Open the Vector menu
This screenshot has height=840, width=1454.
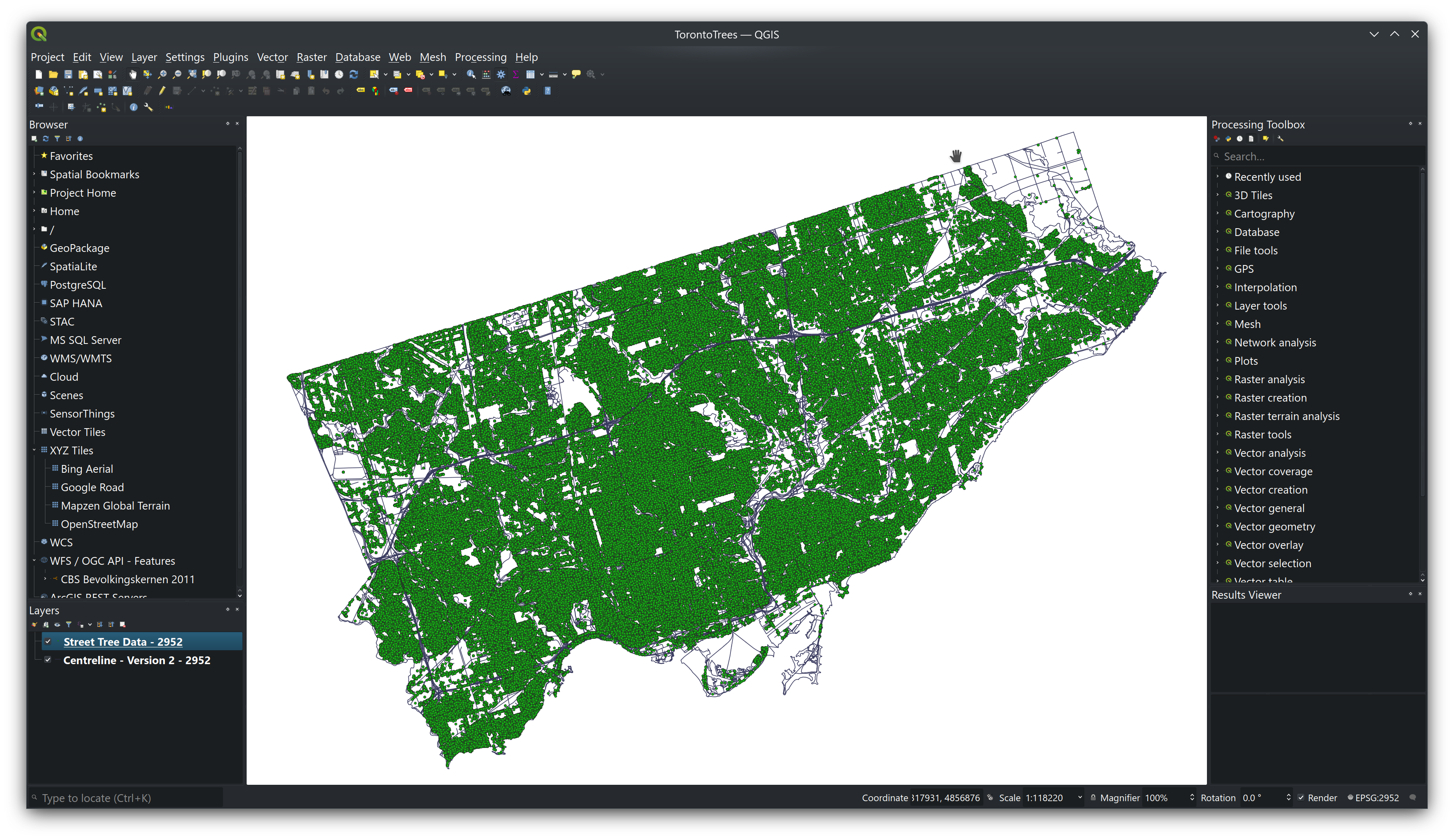272,57
